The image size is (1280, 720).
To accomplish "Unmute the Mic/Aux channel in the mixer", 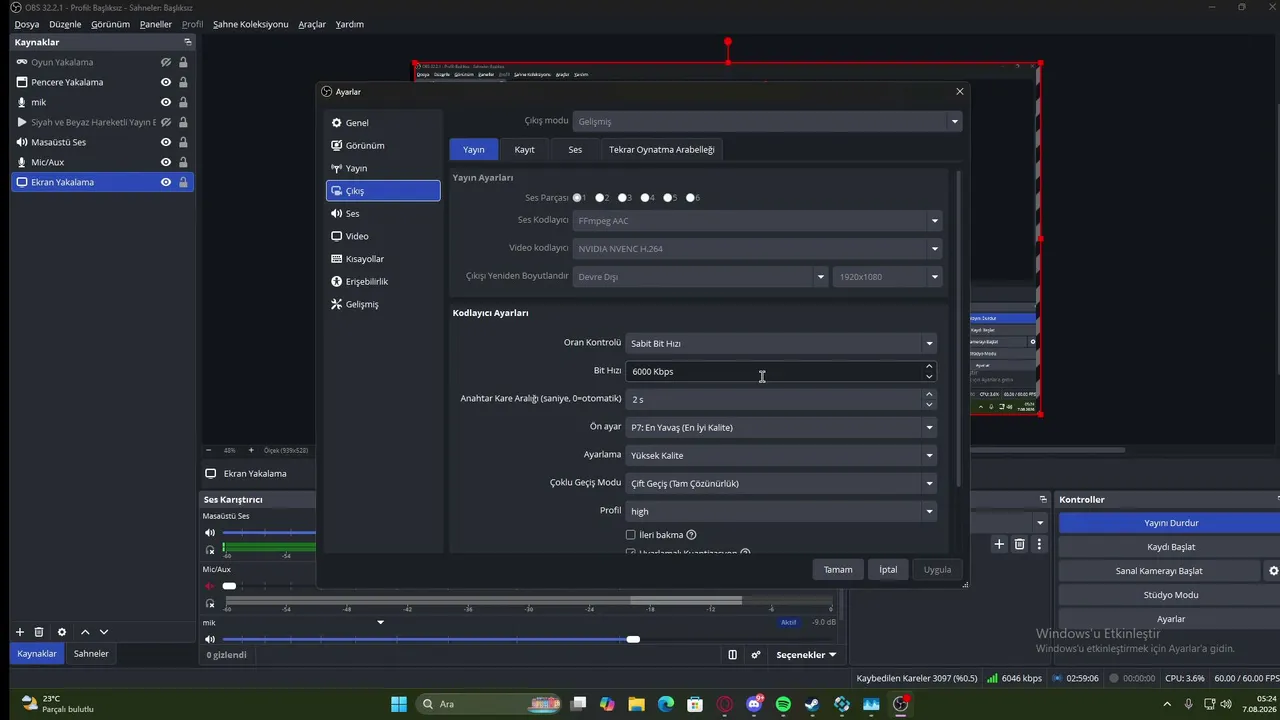I will [x=210, y=586].
